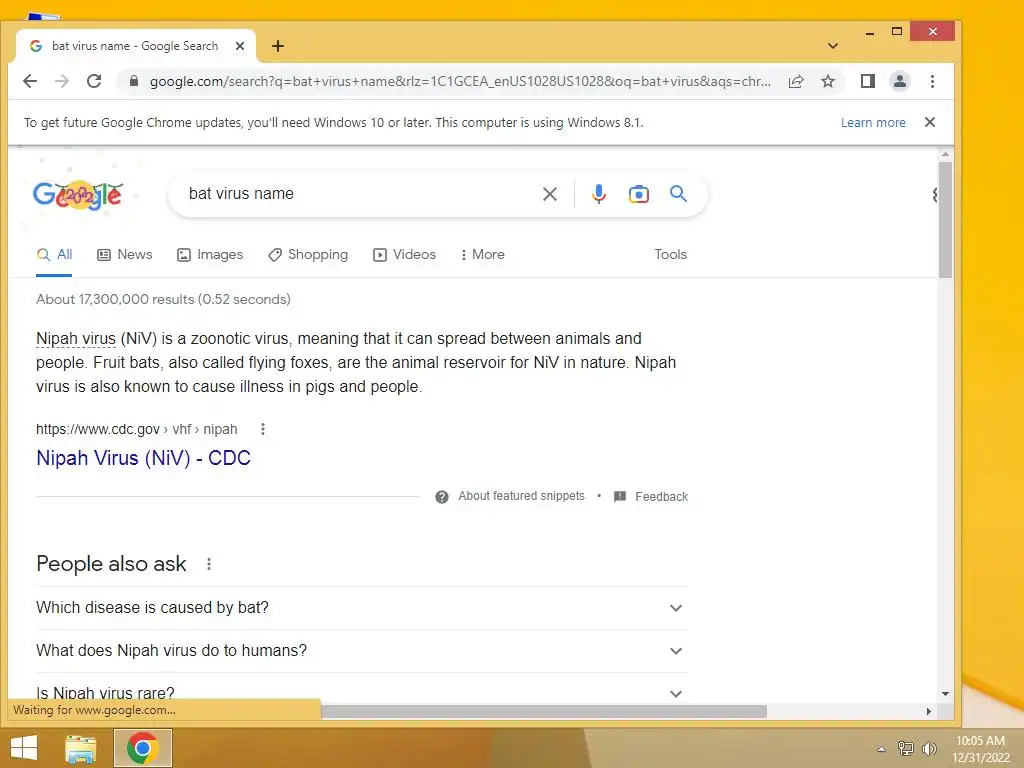Click the Chrome taskbar icon

pos(143,748)
